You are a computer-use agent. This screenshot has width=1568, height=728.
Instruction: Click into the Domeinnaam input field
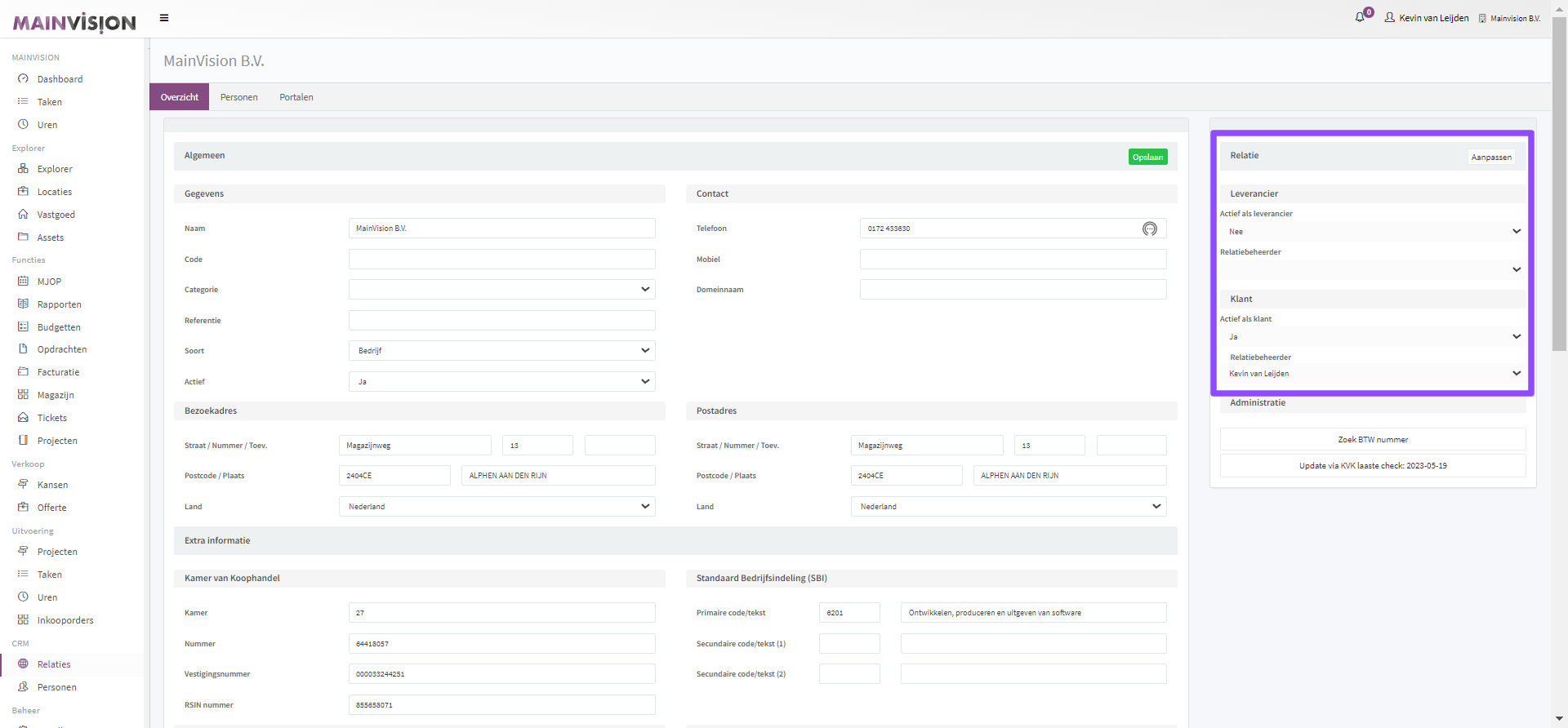click(x=1013, y=290)
